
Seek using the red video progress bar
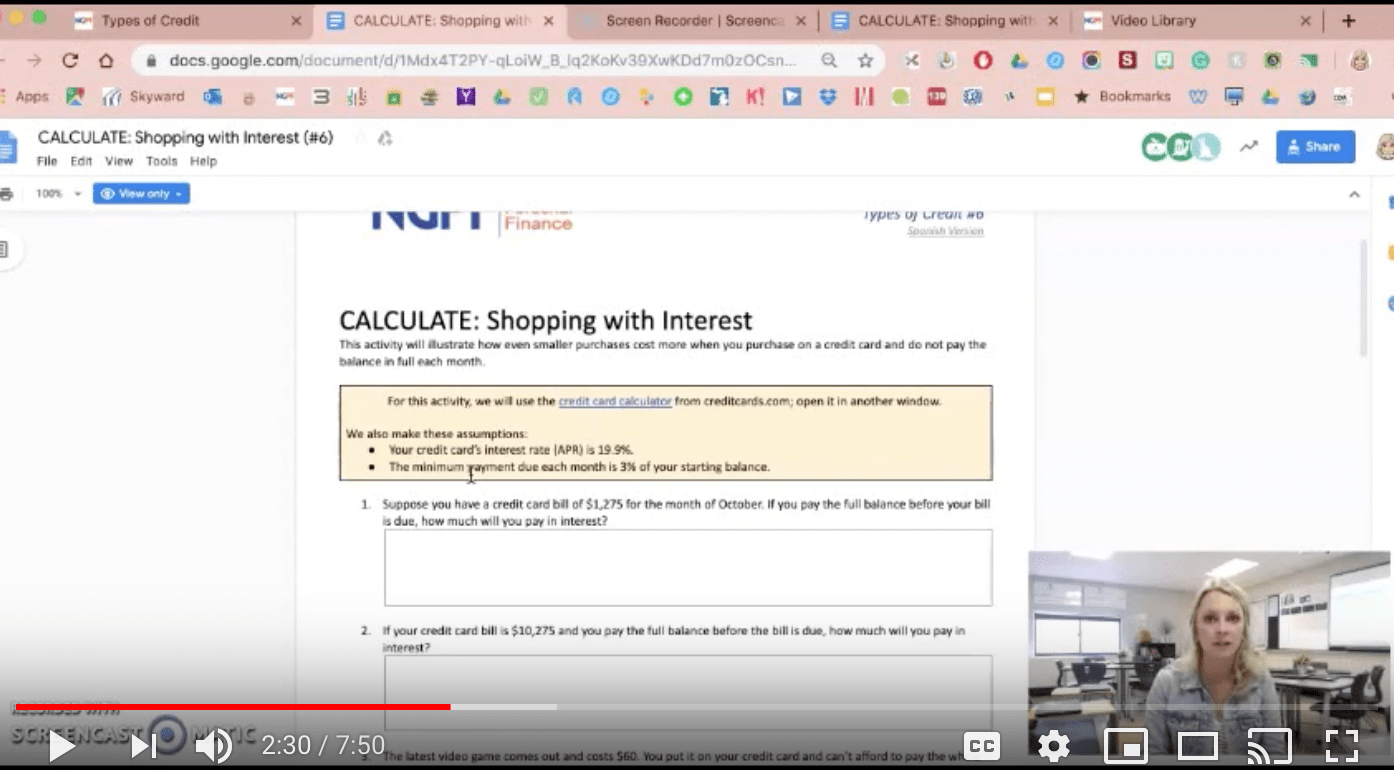[300, 706]
